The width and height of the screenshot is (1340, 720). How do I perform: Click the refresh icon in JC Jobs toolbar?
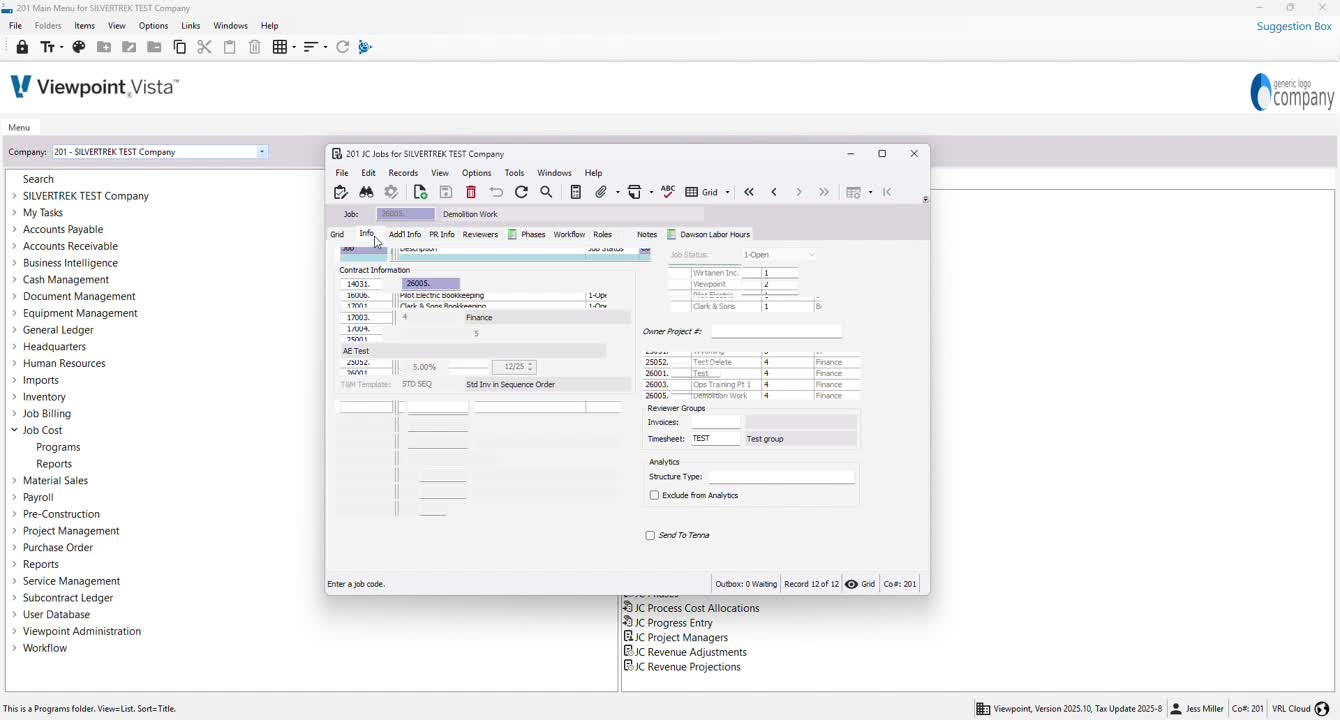tap(521, 192)
